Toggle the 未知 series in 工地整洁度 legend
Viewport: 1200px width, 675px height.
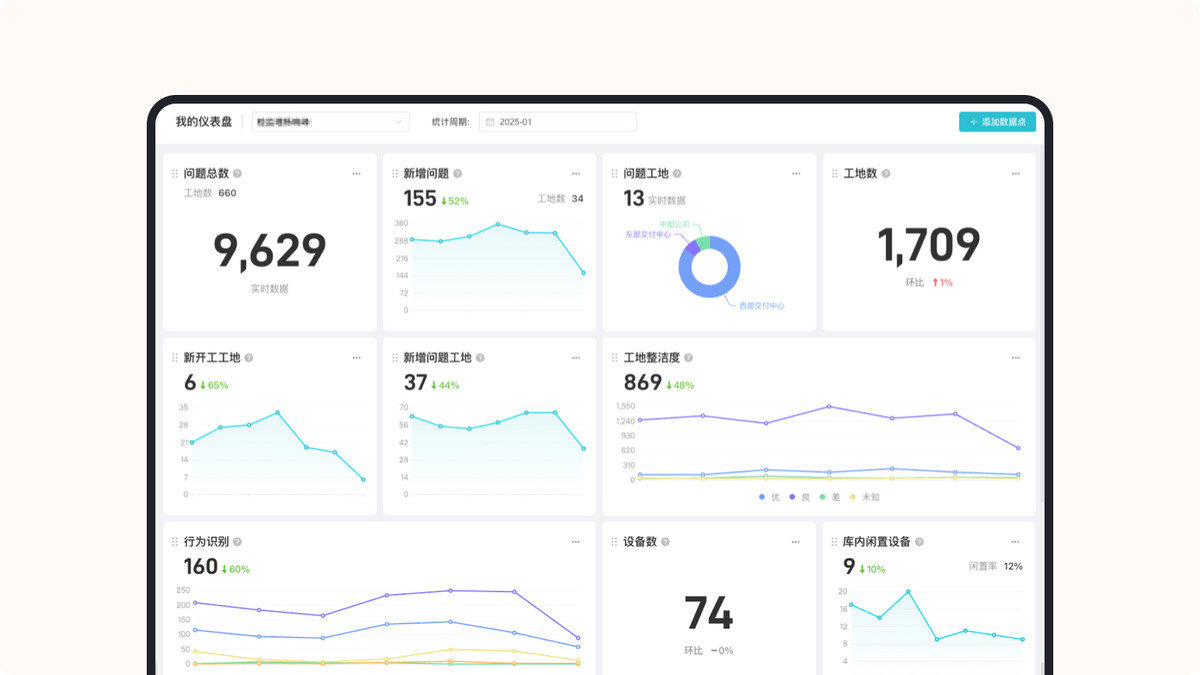(864, 497)
